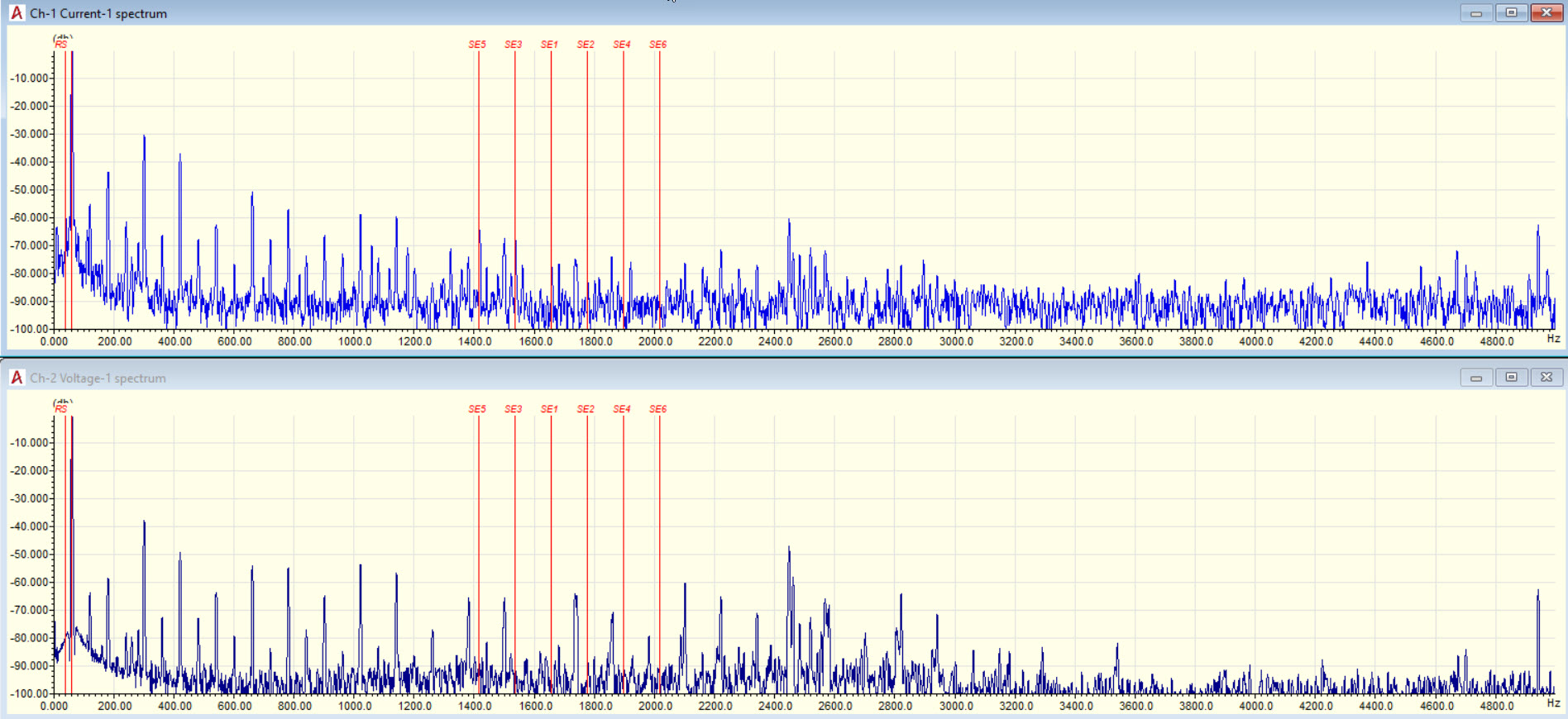This screenshot has width=1568, height=719.
Task: Select the SE5 marker in Current spectrum
Action: coord(477,45)
